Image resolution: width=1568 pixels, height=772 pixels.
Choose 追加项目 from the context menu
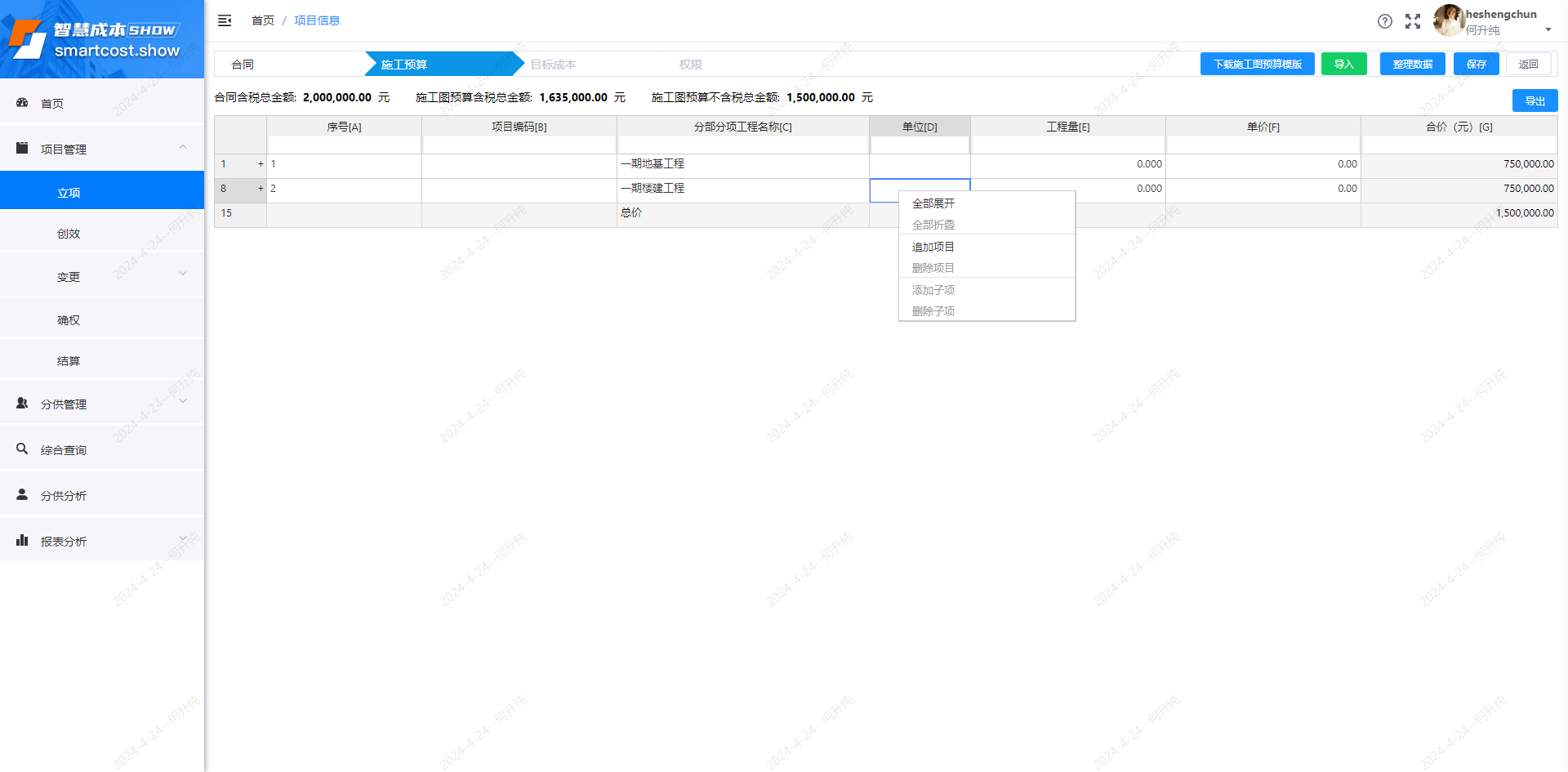(x=933, y=247)
